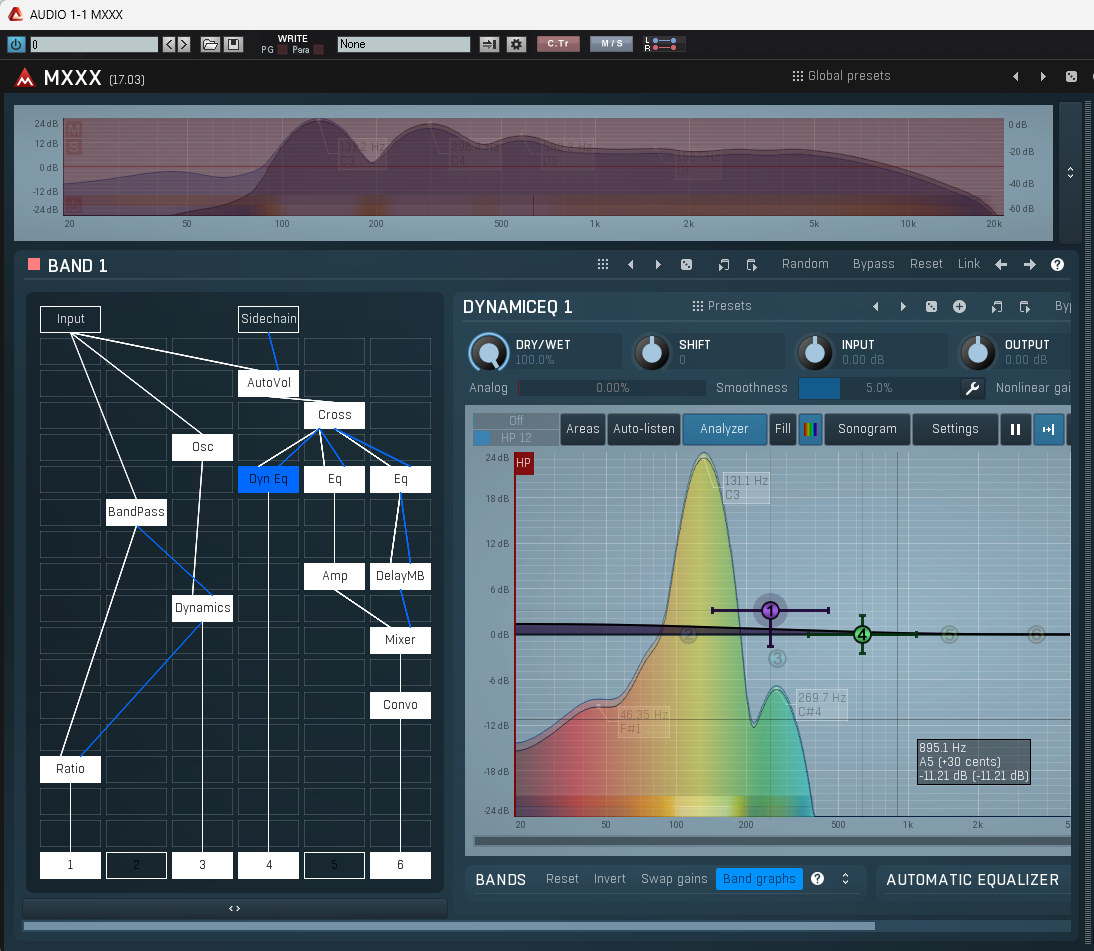Screen dimensions: 1094x951
Task: Select previous Band 1 preset
Action: (x=631, y=264)
